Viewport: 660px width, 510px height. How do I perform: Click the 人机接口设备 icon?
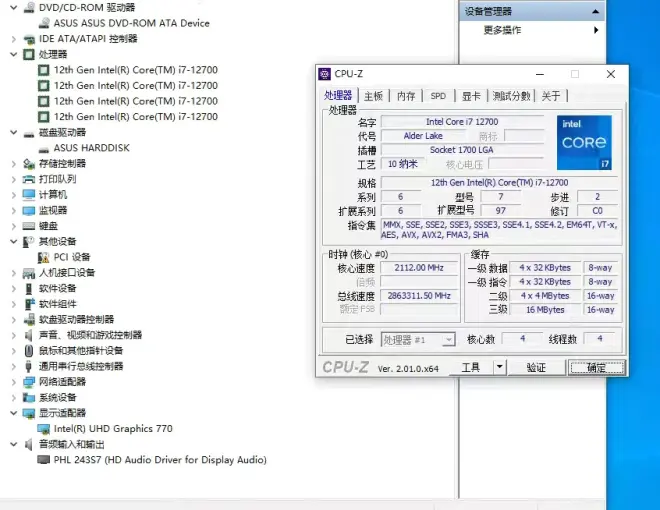(29, 273)
